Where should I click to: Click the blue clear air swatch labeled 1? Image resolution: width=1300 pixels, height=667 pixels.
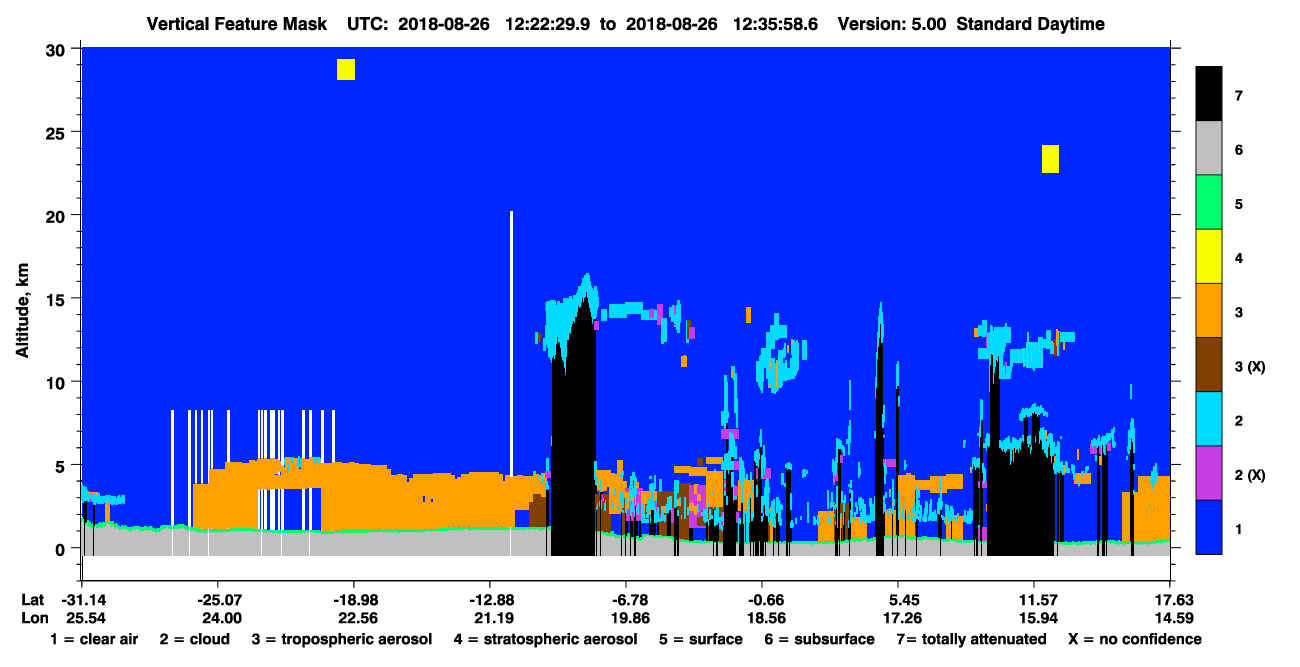click(1209, 527)
